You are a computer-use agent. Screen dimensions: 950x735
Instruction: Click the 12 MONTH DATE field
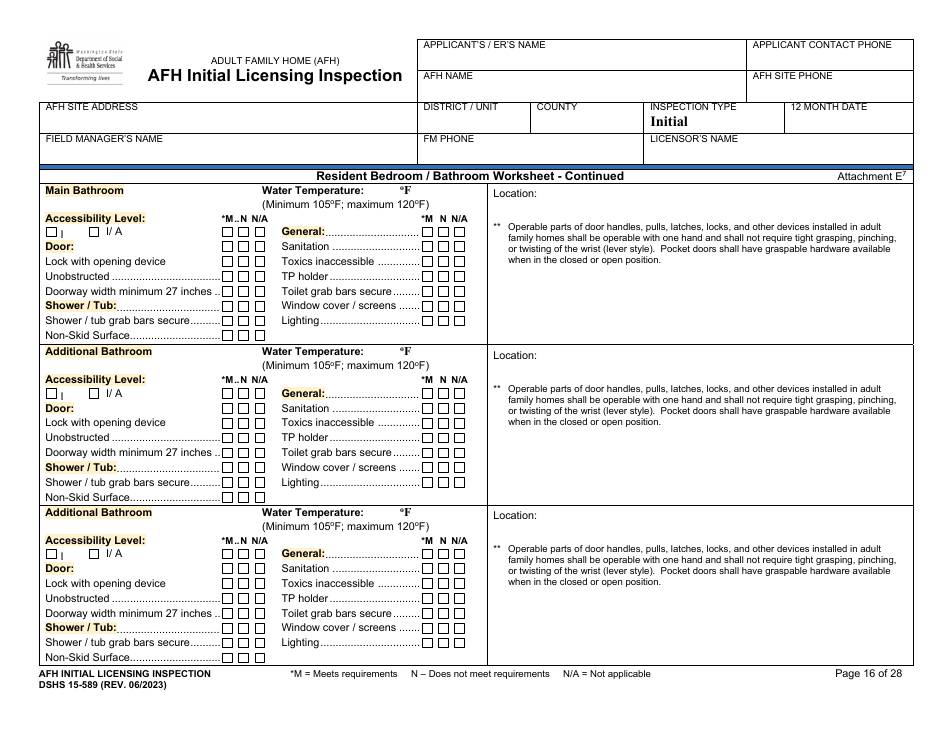(x=860, y=120)
